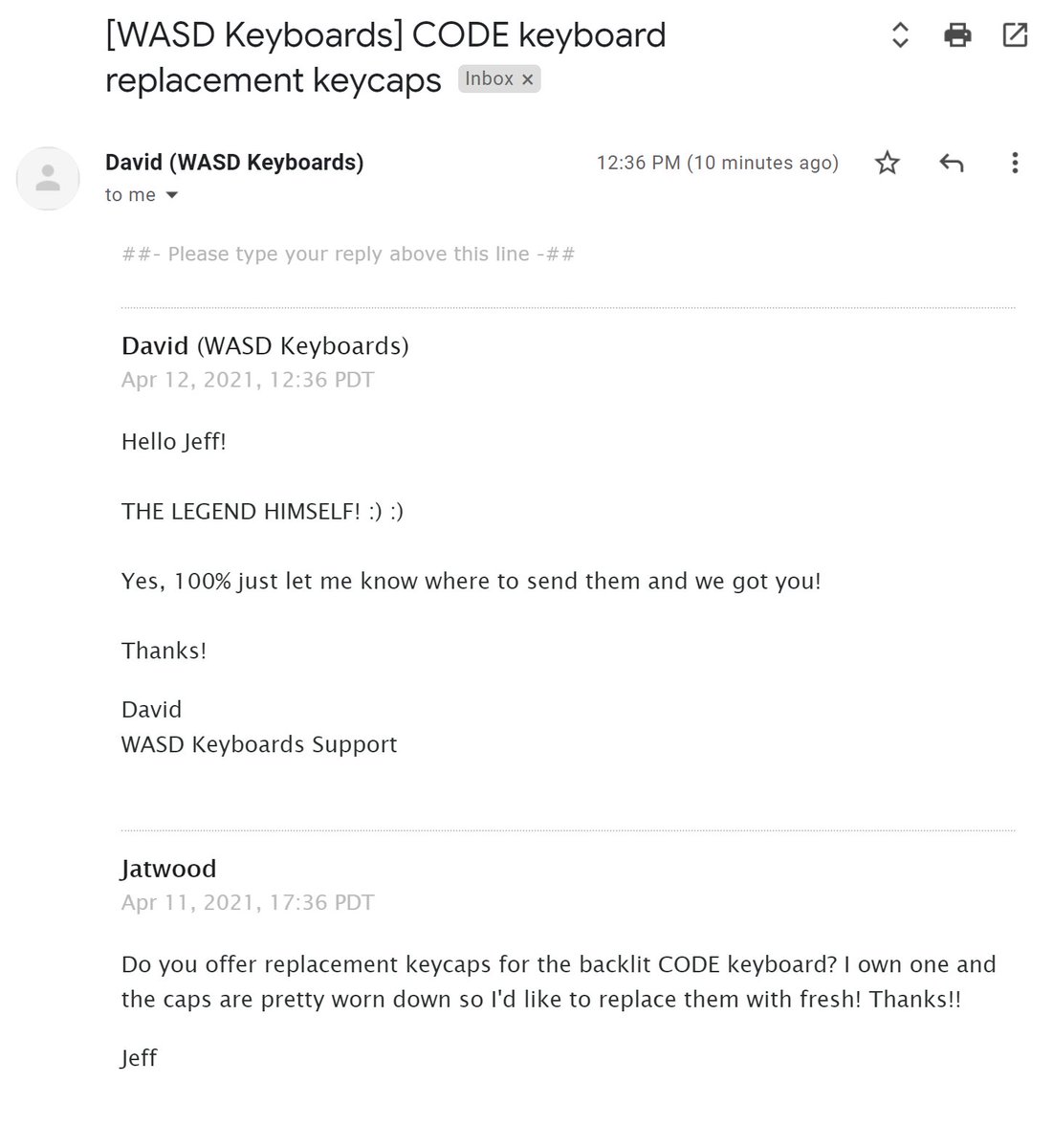Click the 12:36 PM timestamp
1053x1148 pixels.
coord(717,163)
